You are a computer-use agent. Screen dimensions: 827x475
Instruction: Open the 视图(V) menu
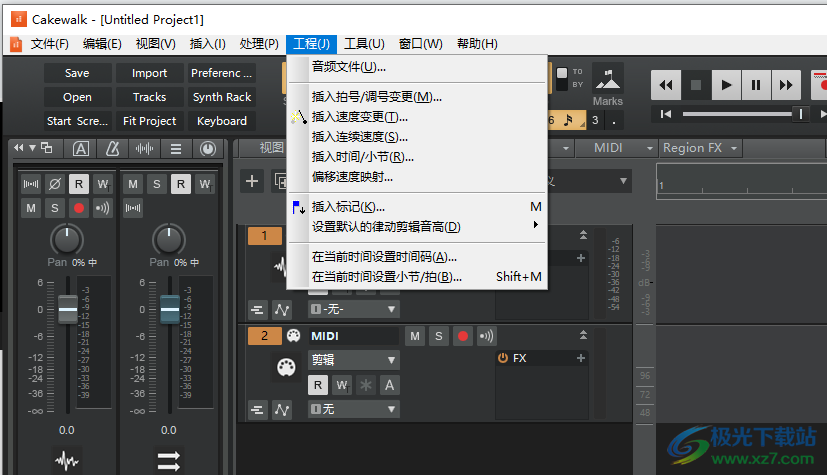tap(156, 44)
